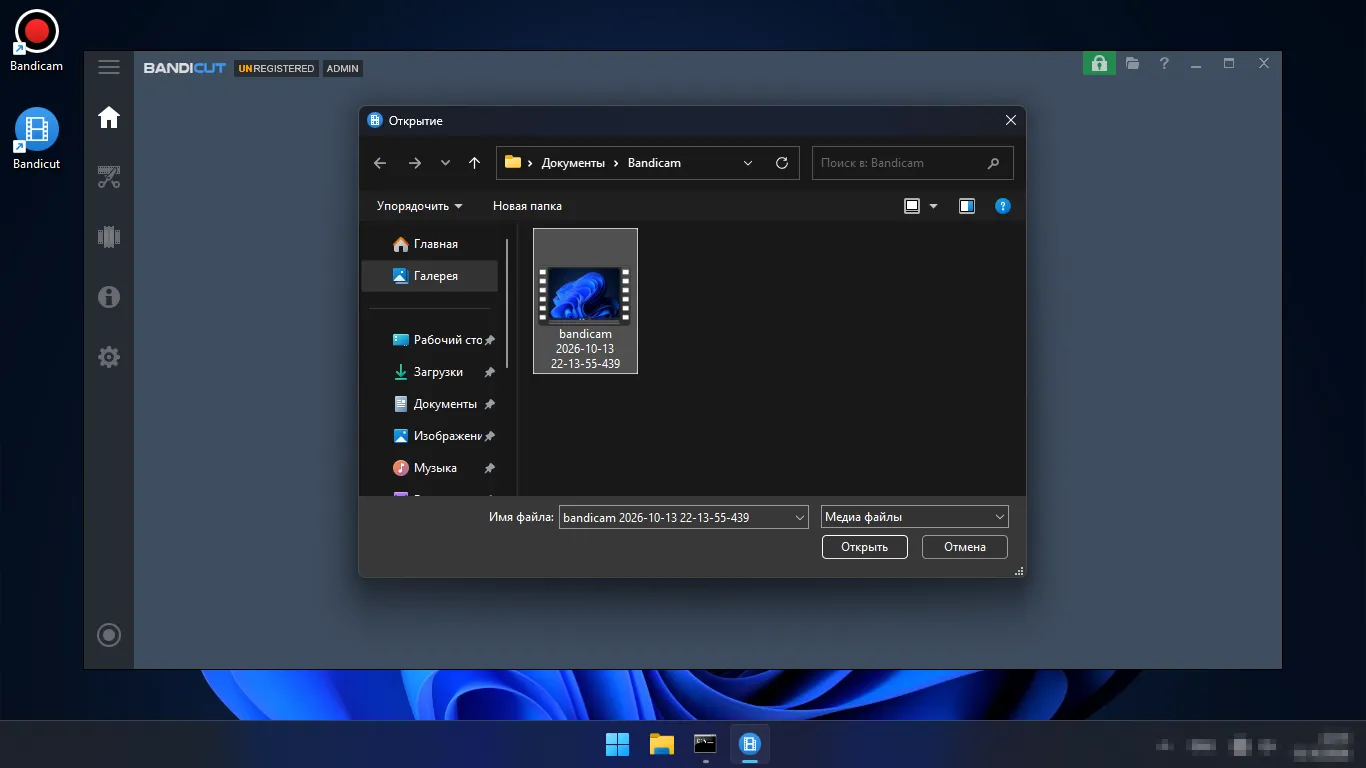1366x768 pixels.
Task: Open the output folder icon in title bar
Action: [x=1132, y=63]
